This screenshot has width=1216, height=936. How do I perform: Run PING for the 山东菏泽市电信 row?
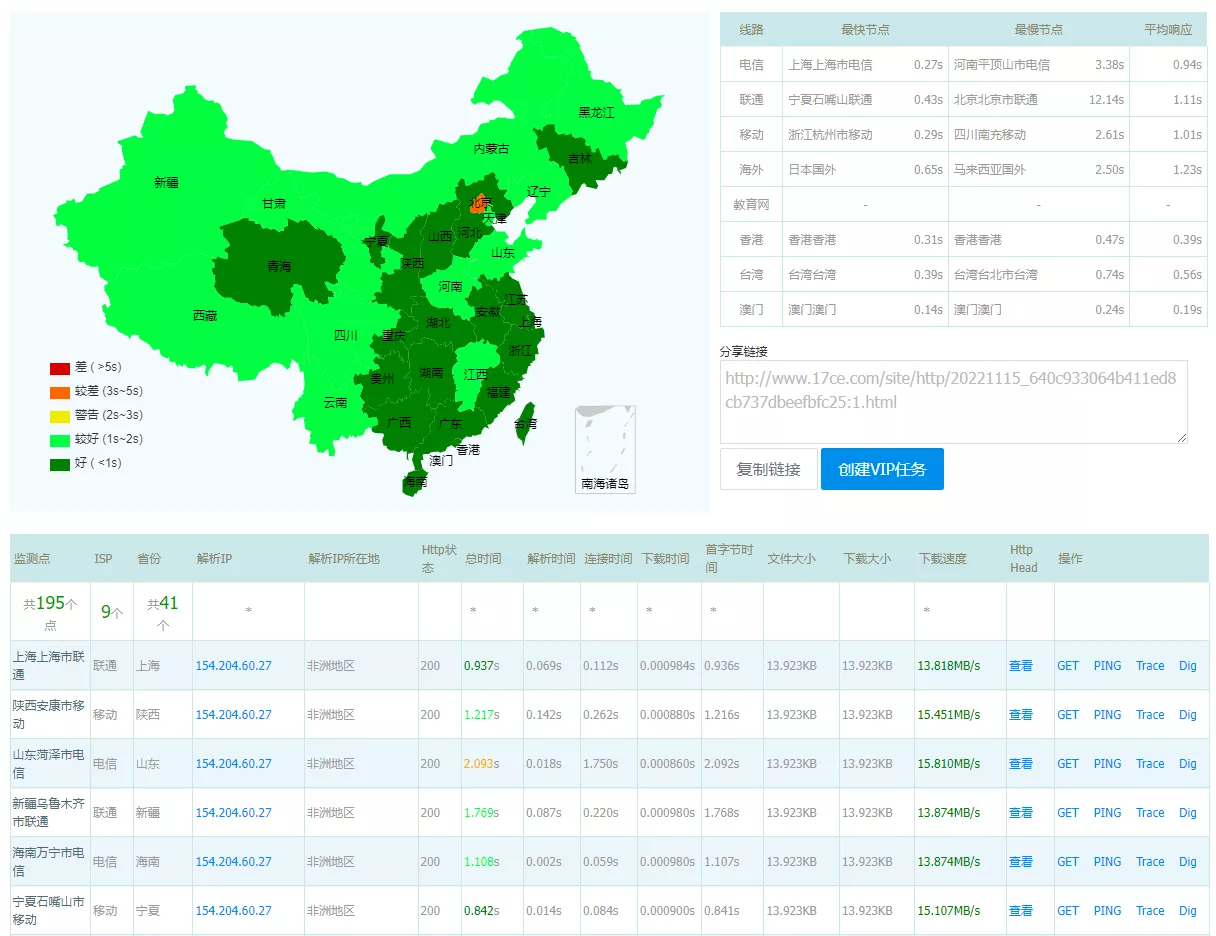click(1107, 764)
